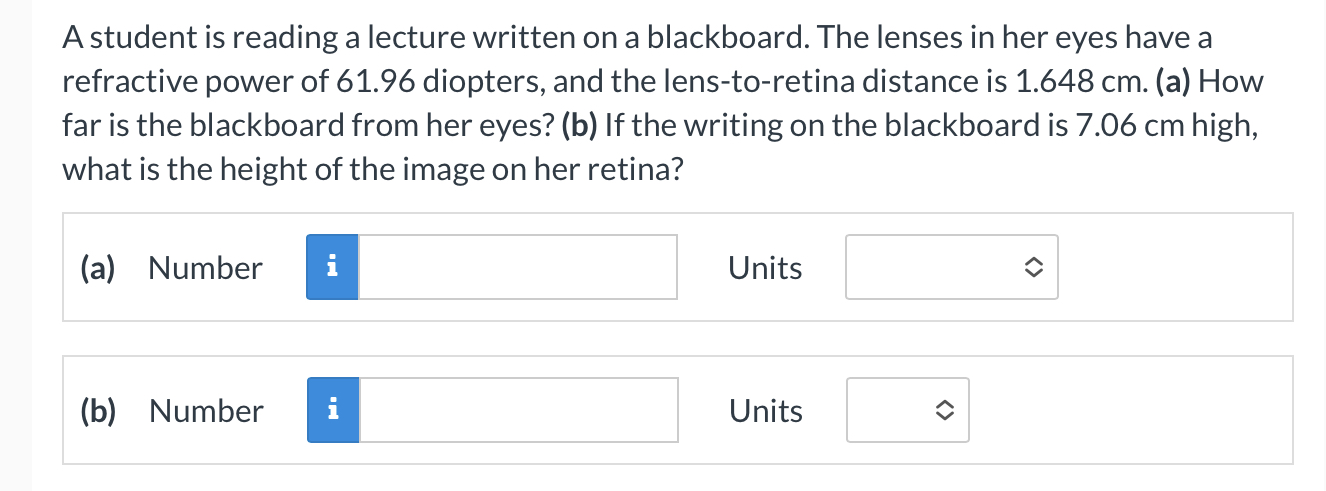Click the chevron arrows on part (b) Units selector
This screenshot has width=1326, height=491.
click(x=944, y=411)
